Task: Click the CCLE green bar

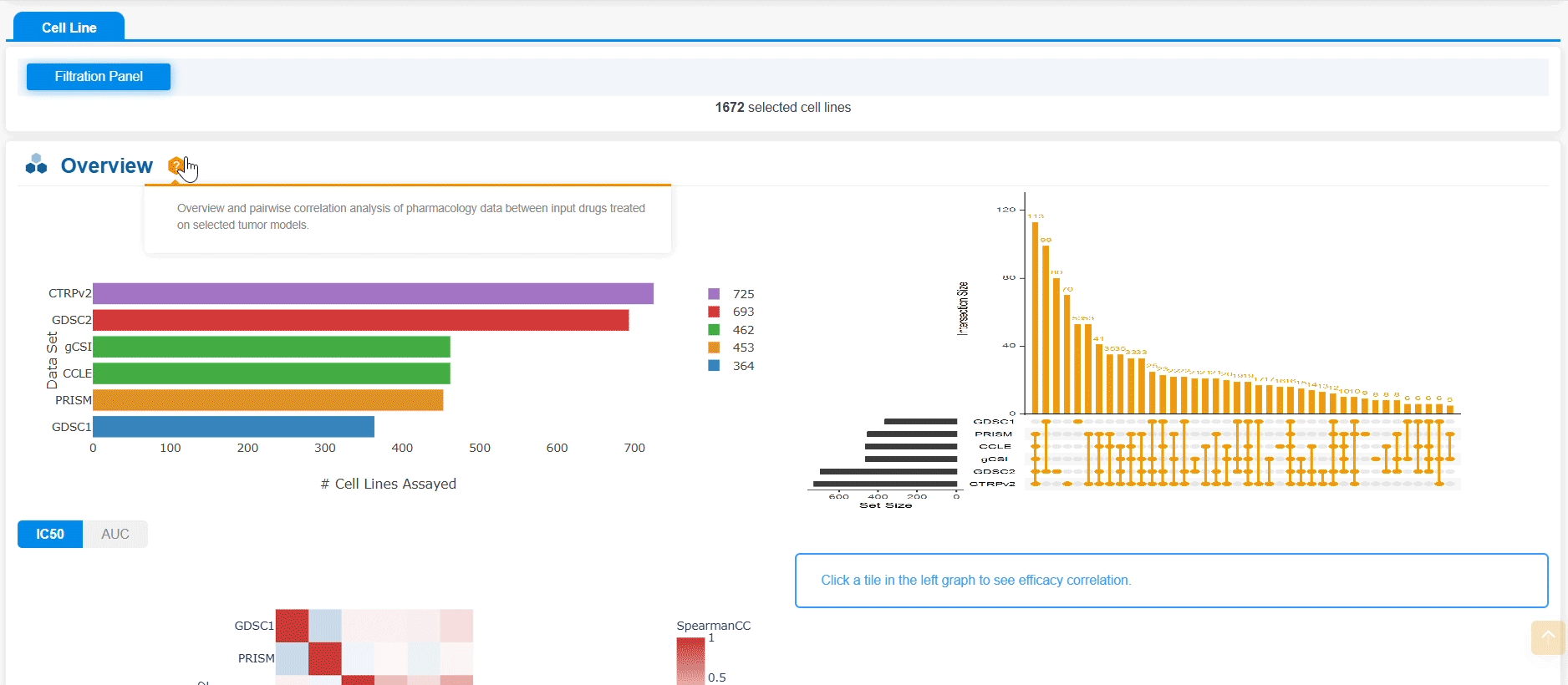Action: tap(272, 373)
